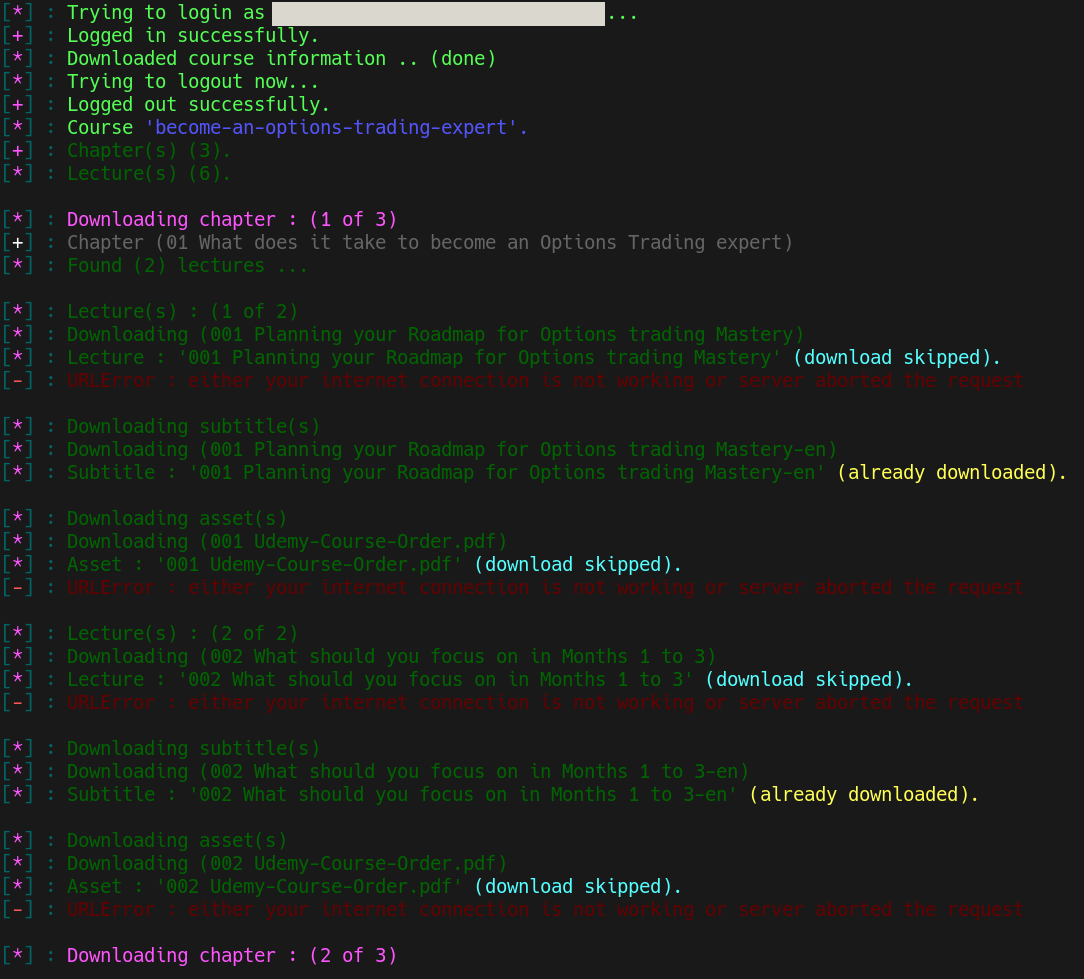
Task: Click the 'Lecture(s) (6).' line
Action: [148, 173]
